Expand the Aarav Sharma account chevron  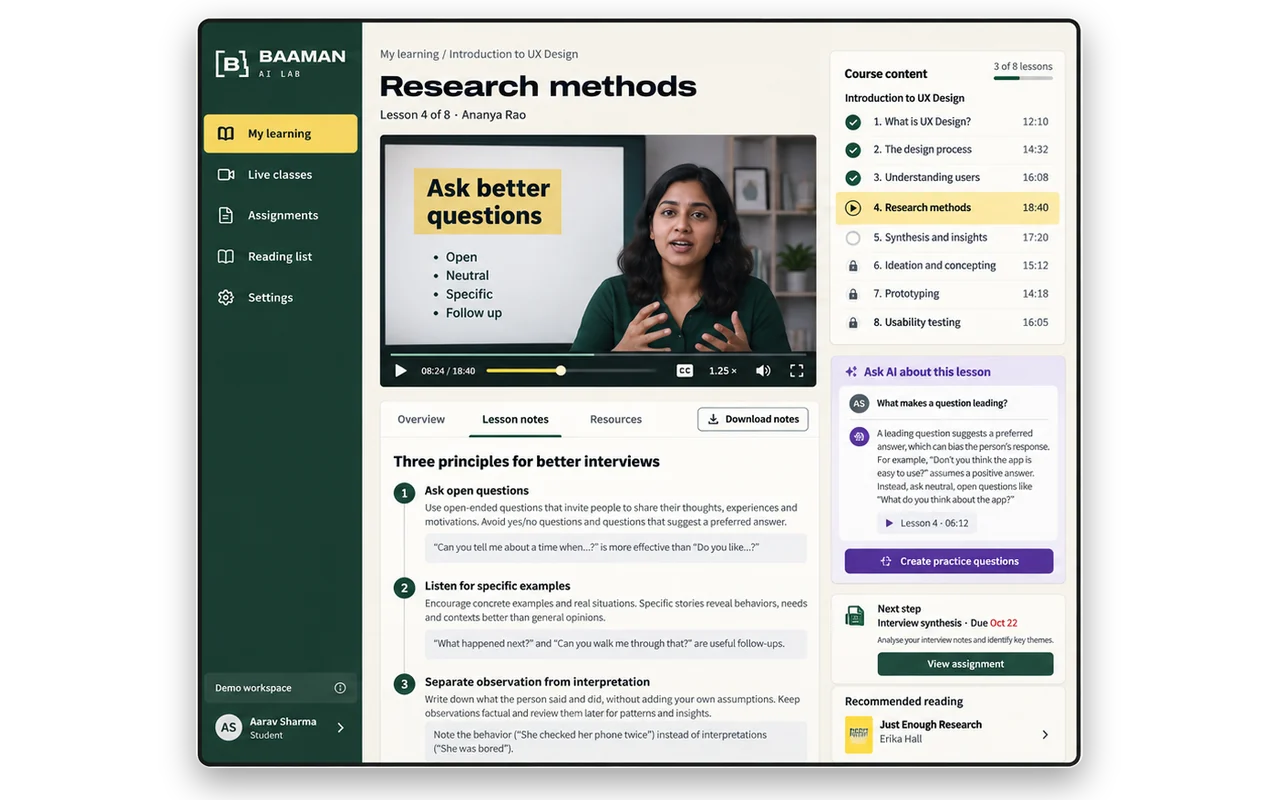coord(340,728)
